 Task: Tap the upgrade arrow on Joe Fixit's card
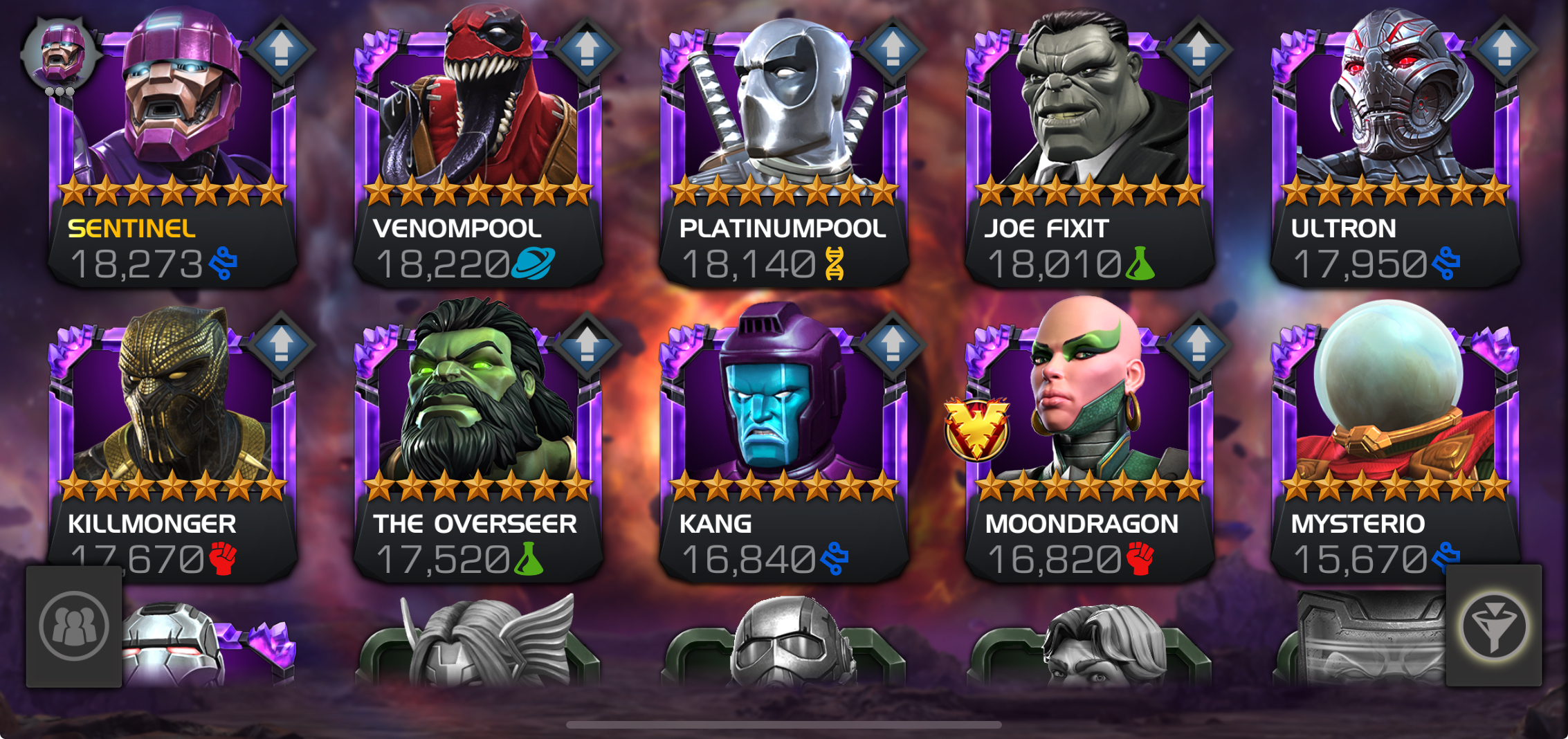tap(1198, 50)
